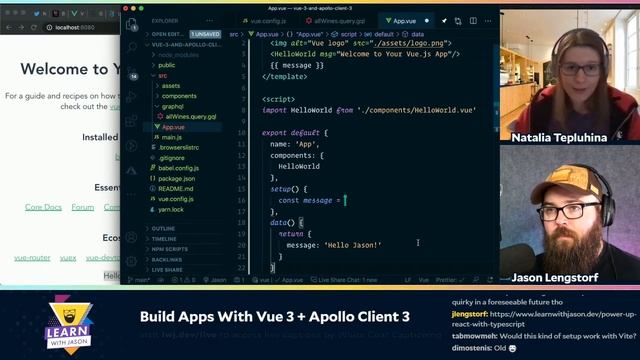Image resolution: width=640 pixels, height=360 pixels.
Task: Expand the Live Share section
Action: (x=164, y=270)
